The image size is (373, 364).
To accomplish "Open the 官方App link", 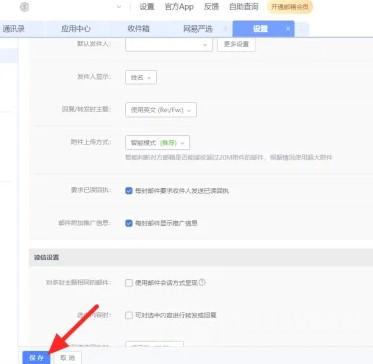I will 179,7.
